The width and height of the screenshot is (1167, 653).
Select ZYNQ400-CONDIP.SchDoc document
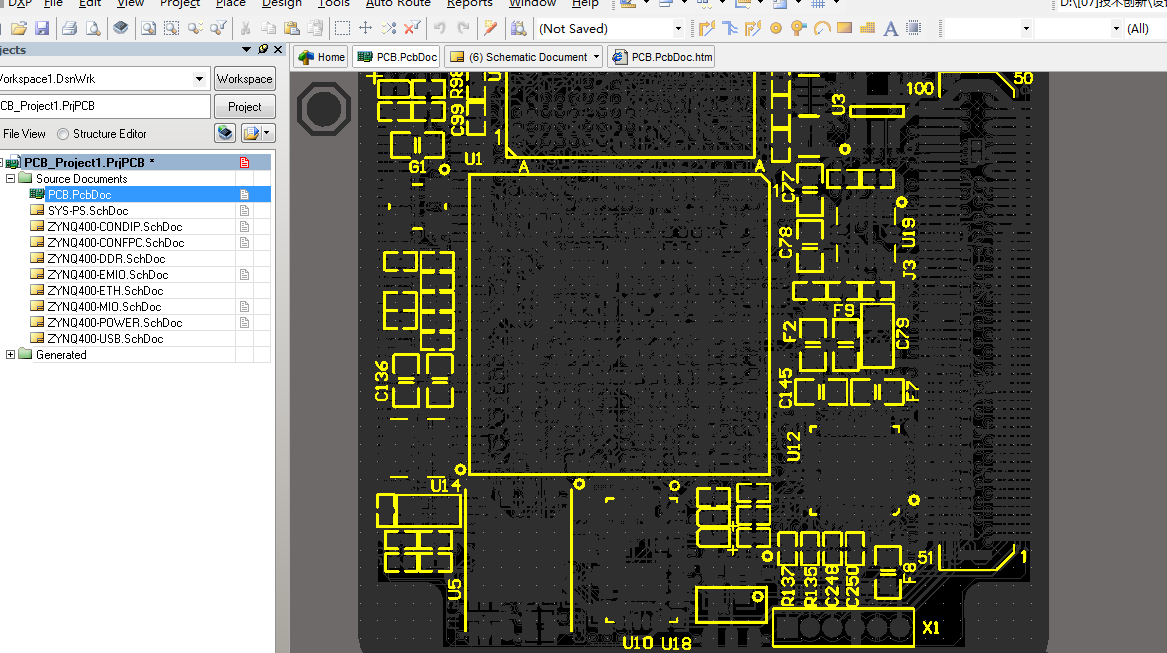coord(115,226)
